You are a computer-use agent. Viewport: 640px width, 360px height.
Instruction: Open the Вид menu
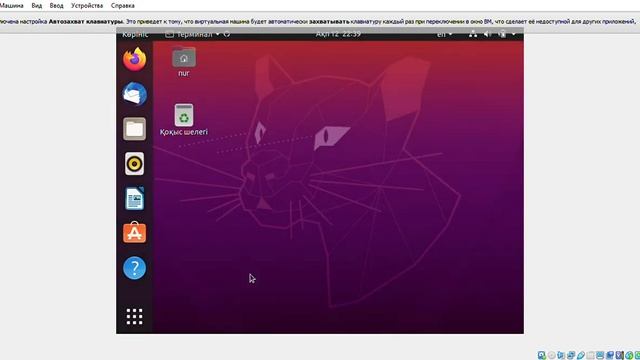(37, 6)
